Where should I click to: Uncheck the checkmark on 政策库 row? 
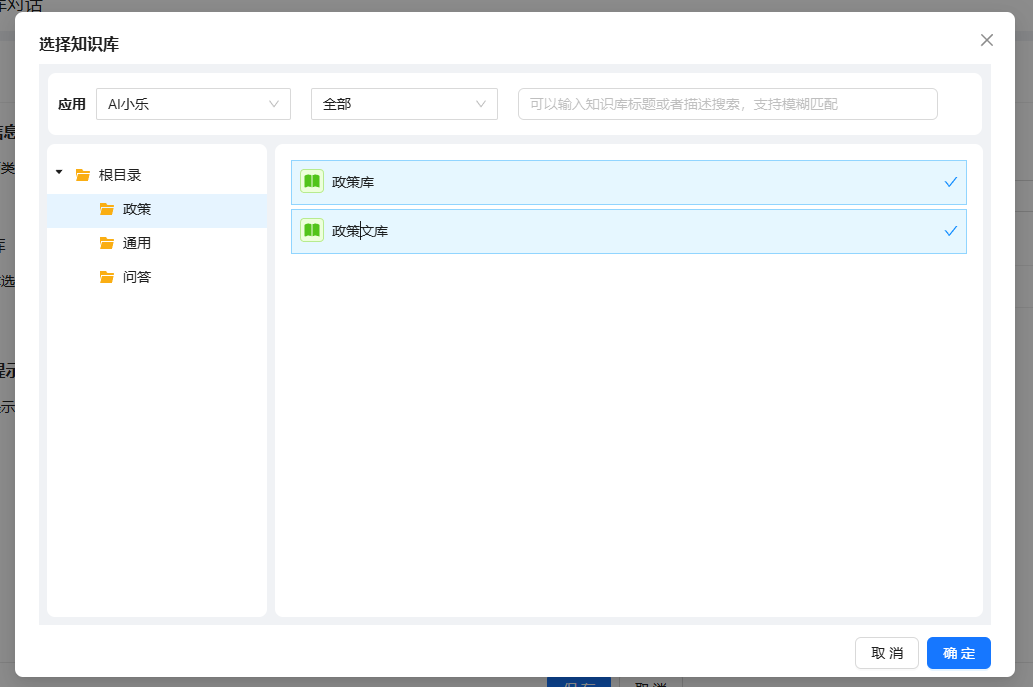coord(950,182)
